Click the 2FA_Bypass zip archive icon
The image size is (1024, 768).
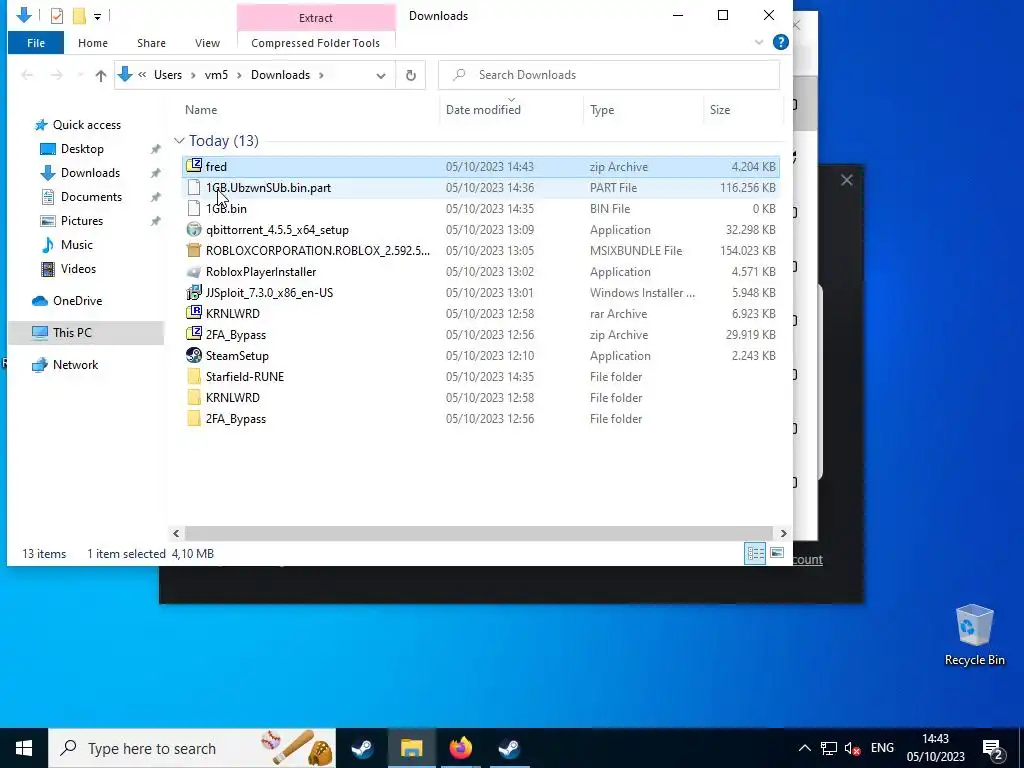(x=194, y=334)
